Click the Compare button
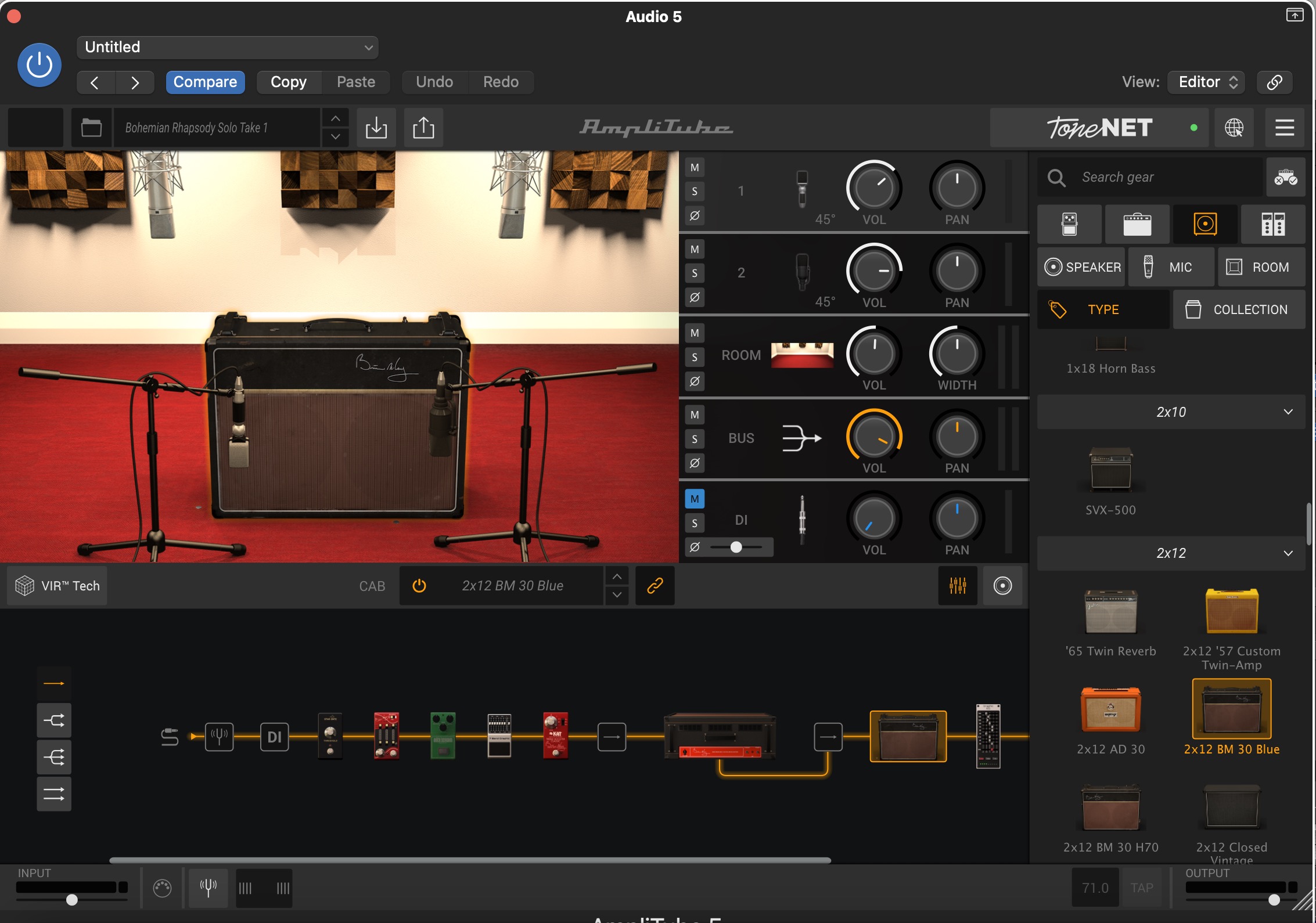The image size is (1316, 923). [205, 82]
